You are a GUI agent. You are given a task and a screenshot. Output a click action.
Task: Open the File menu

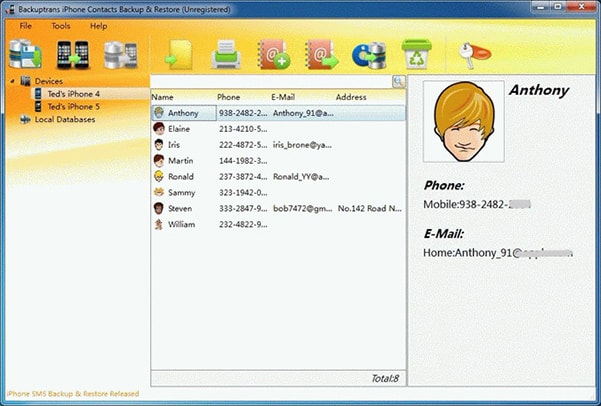25,25
